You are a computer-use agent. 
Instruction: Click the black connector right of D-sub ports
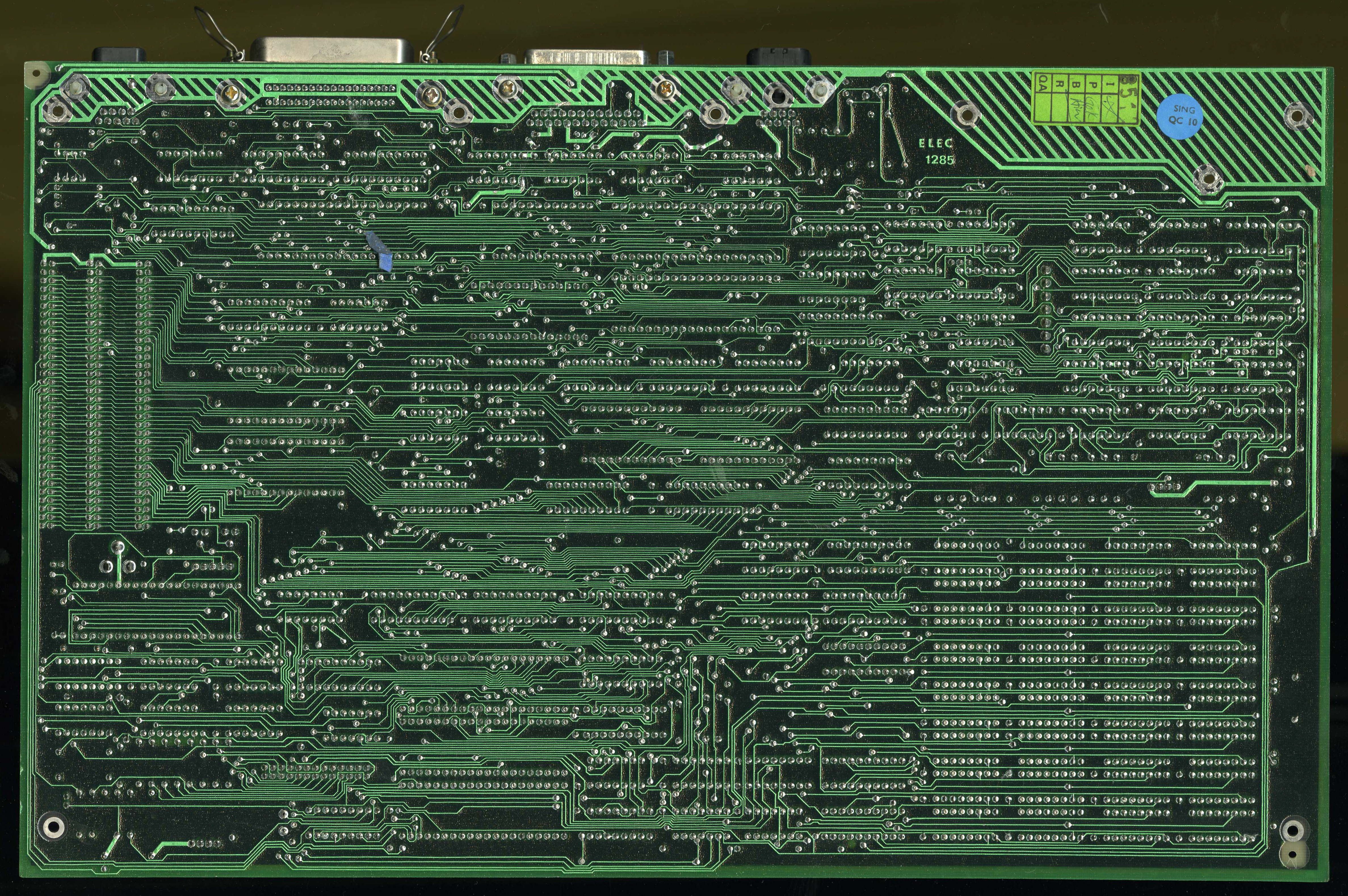coord(778,56)
